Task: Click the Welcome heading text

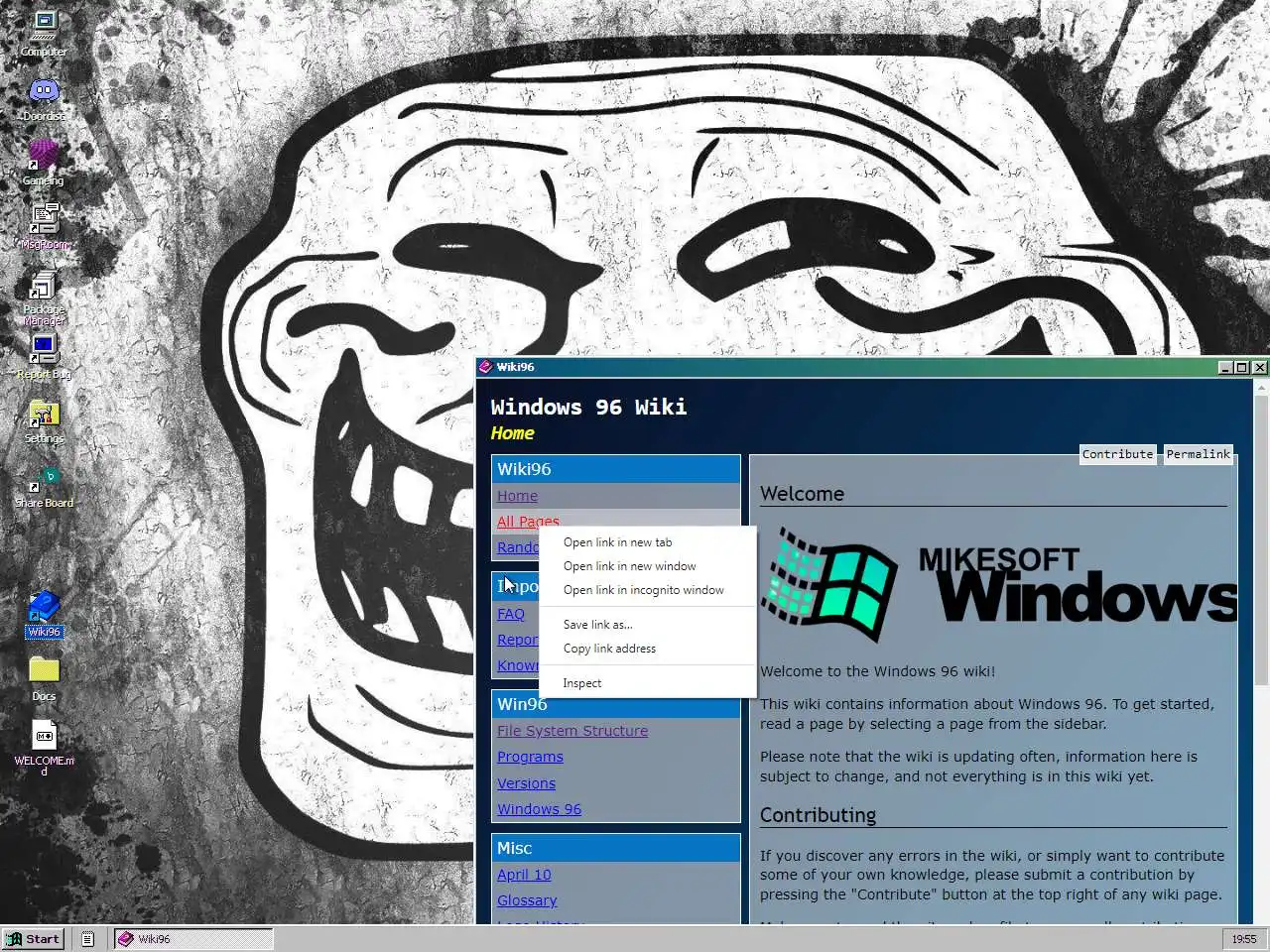Action: pos(802,494)
